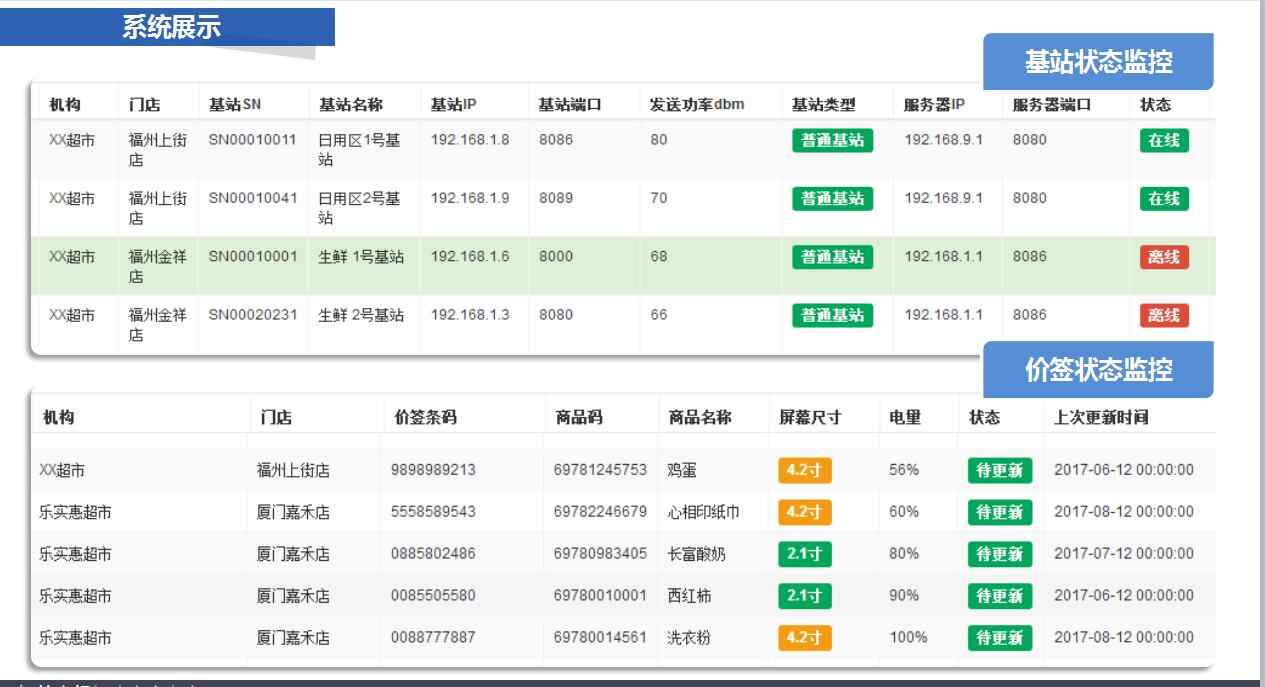Switch to the 价签状态监控 tab
Screen dimensions: 1265x687
click(1098, 369)
